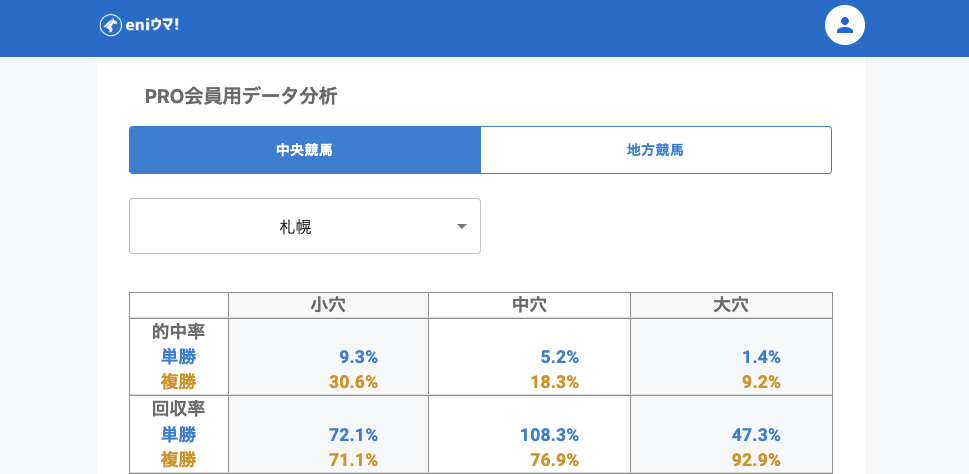The image size is (969, 474).
Task: Click the 的中率 row label
Action: tap(178, 331)
